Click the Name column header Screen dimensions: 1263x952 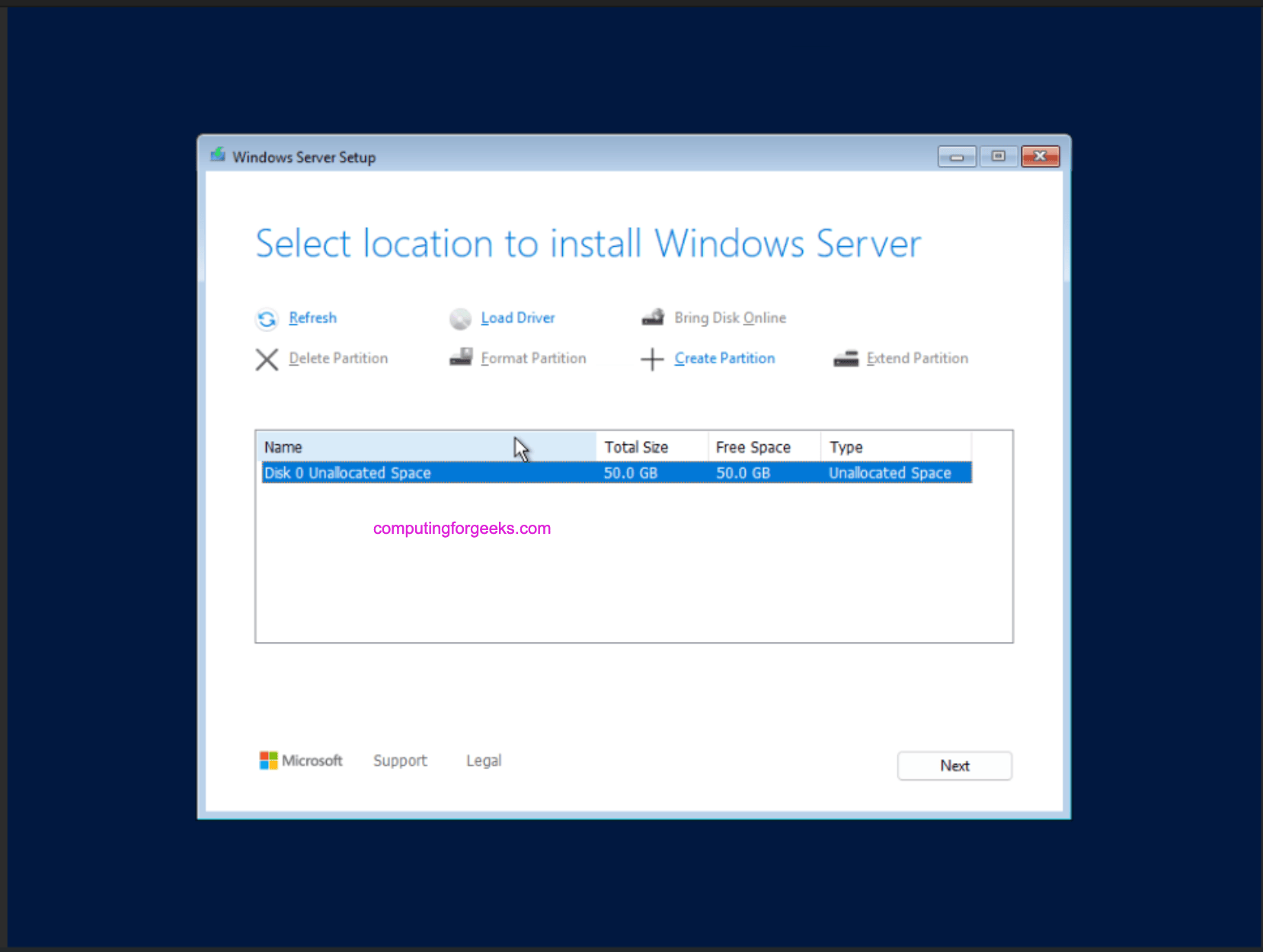pyautogui.click(x=283, y=446)
